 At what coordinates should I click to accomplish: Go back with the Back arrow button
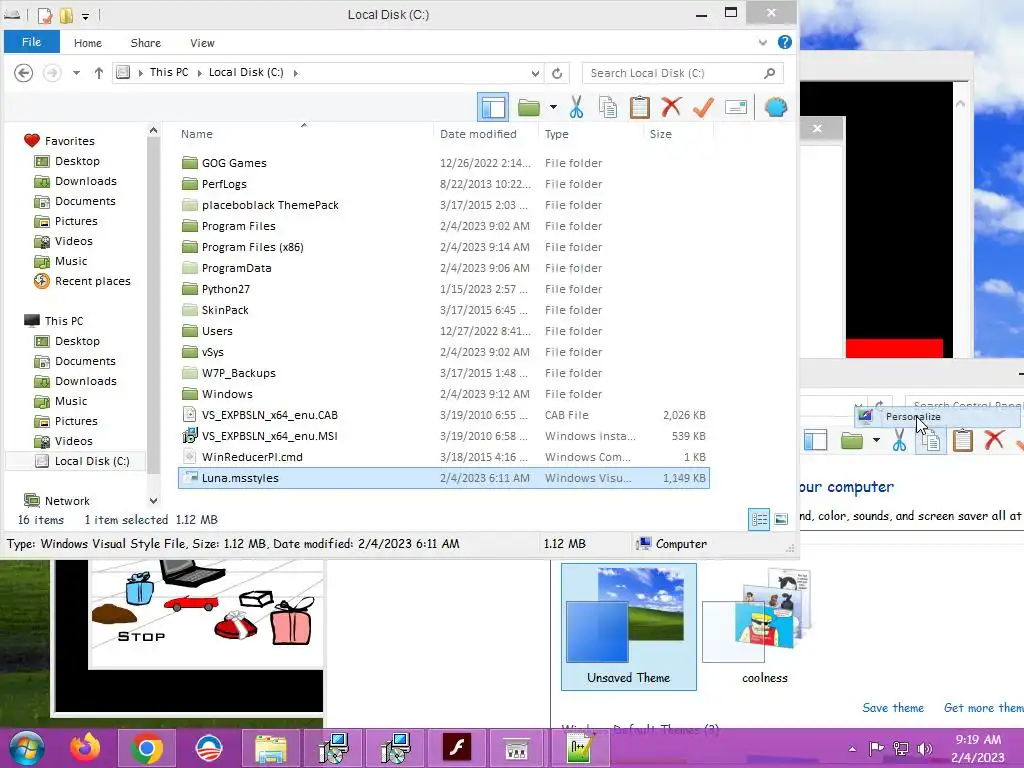pos(24,72)
